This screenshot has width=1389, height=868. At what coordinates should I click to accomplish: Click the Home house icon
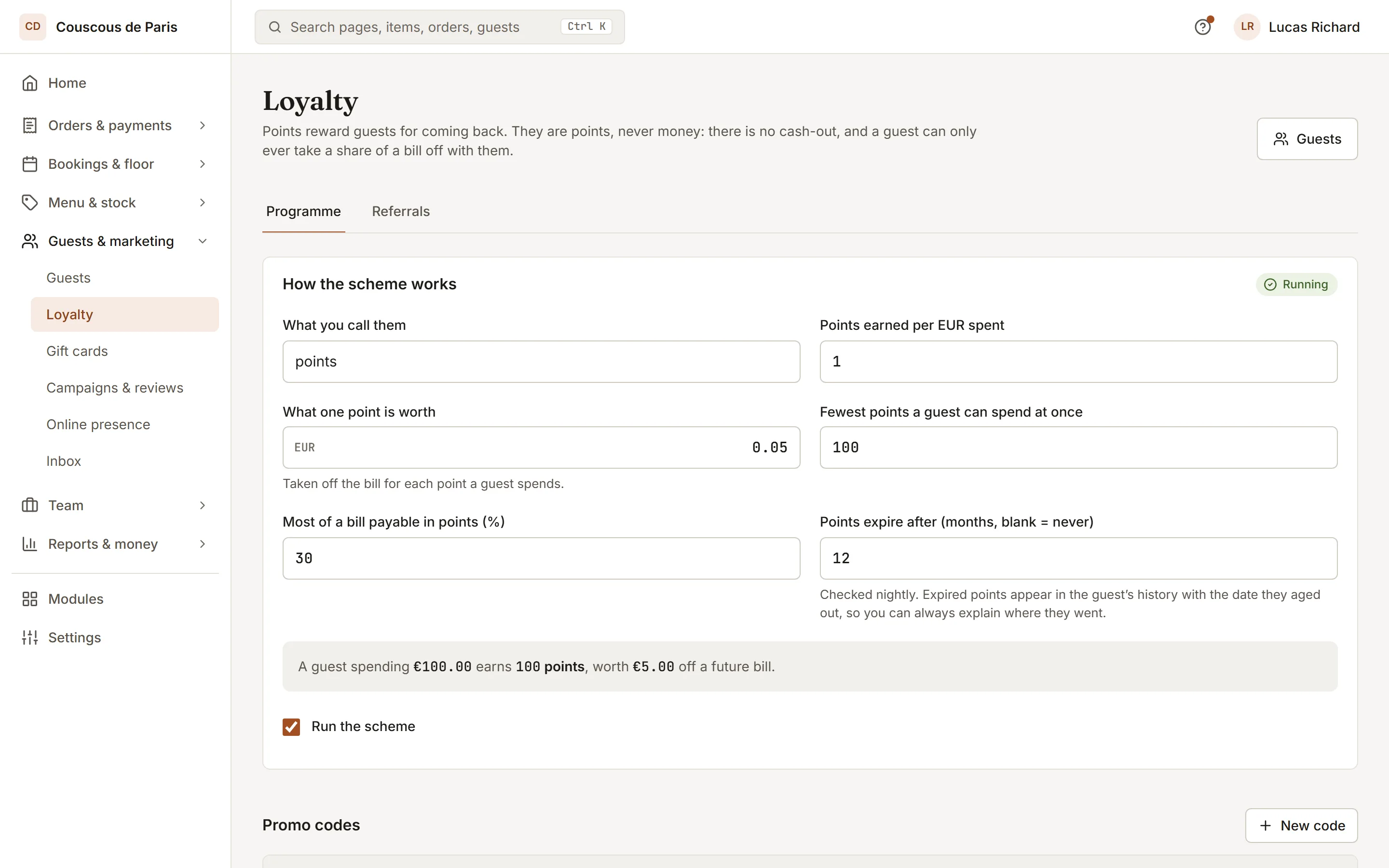pos(30,83)
